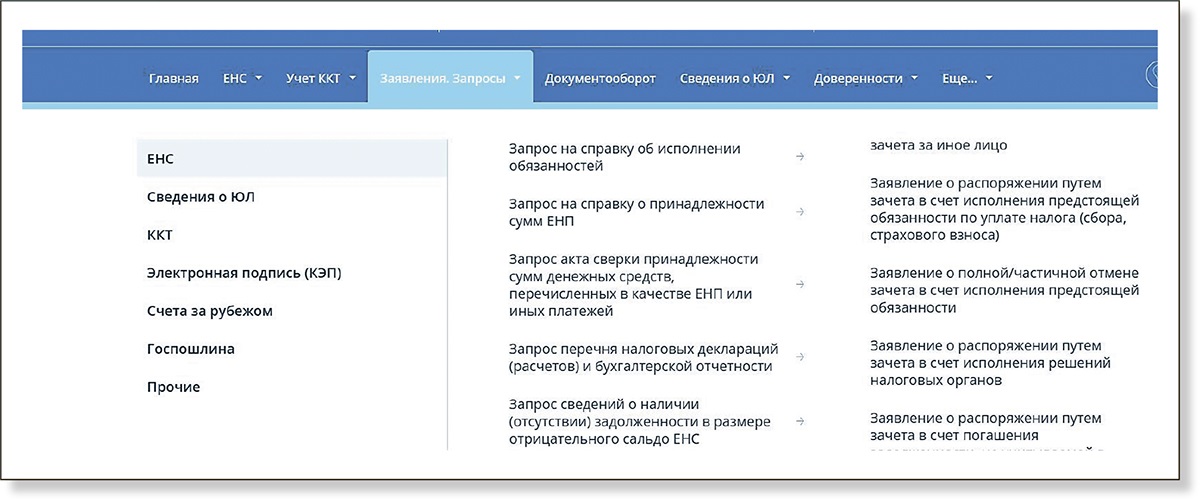
Task: Go to «Главная» in the navigation bar
Action: pyautogui.click(x=173, y=78)
